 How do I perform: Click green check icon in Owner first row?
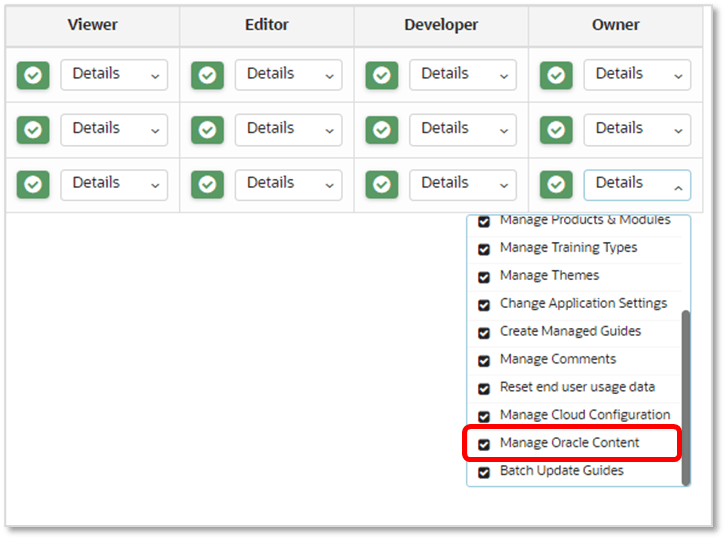click(x=556, y=75)
